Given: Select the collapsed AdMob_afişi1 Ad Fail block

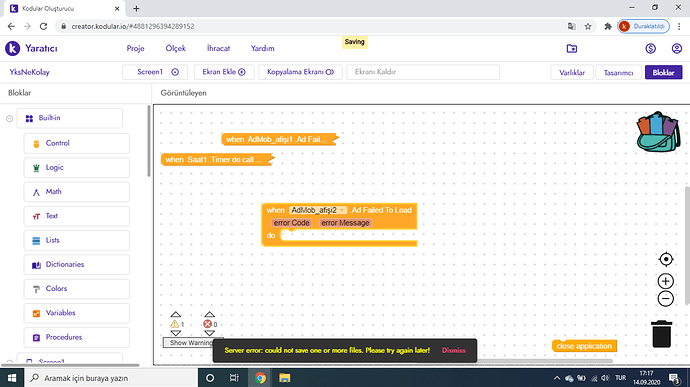Looking at the screenshot, I should point(280,139).
